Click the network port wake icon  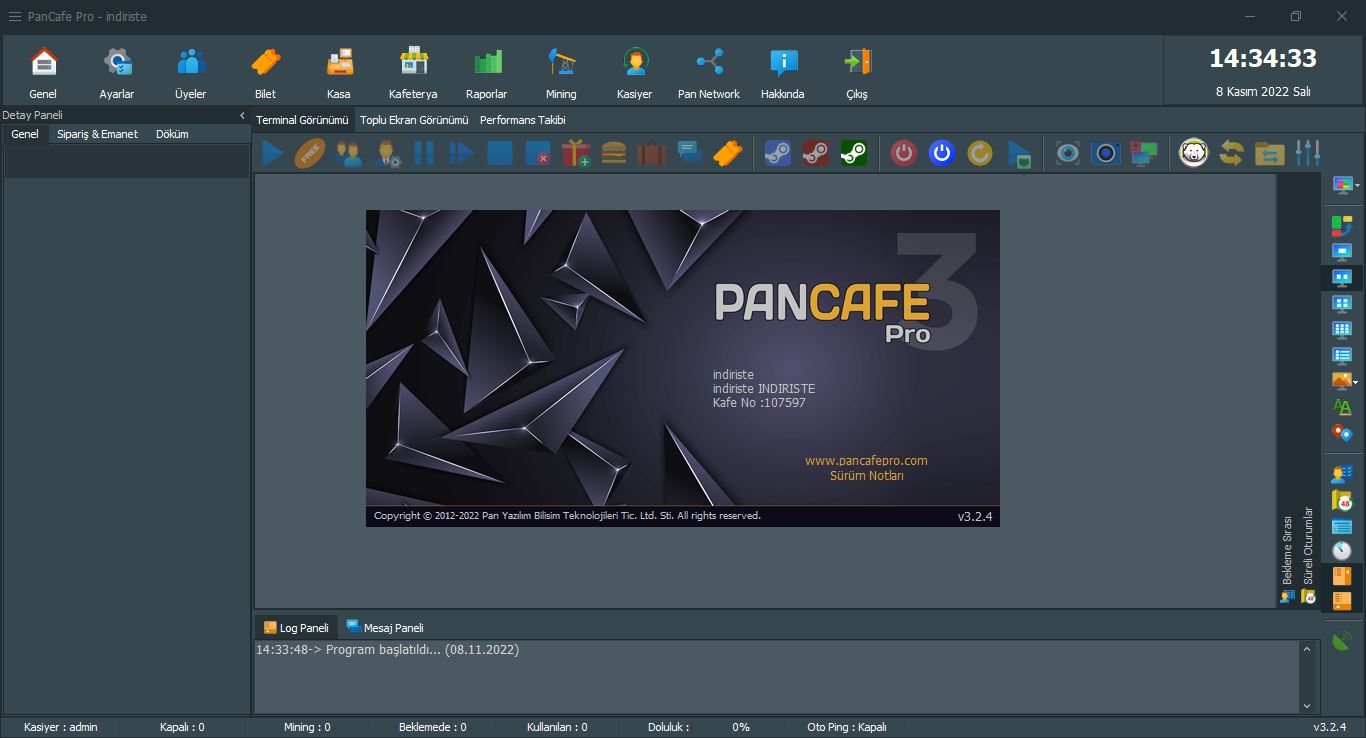tap(1019, 153)
